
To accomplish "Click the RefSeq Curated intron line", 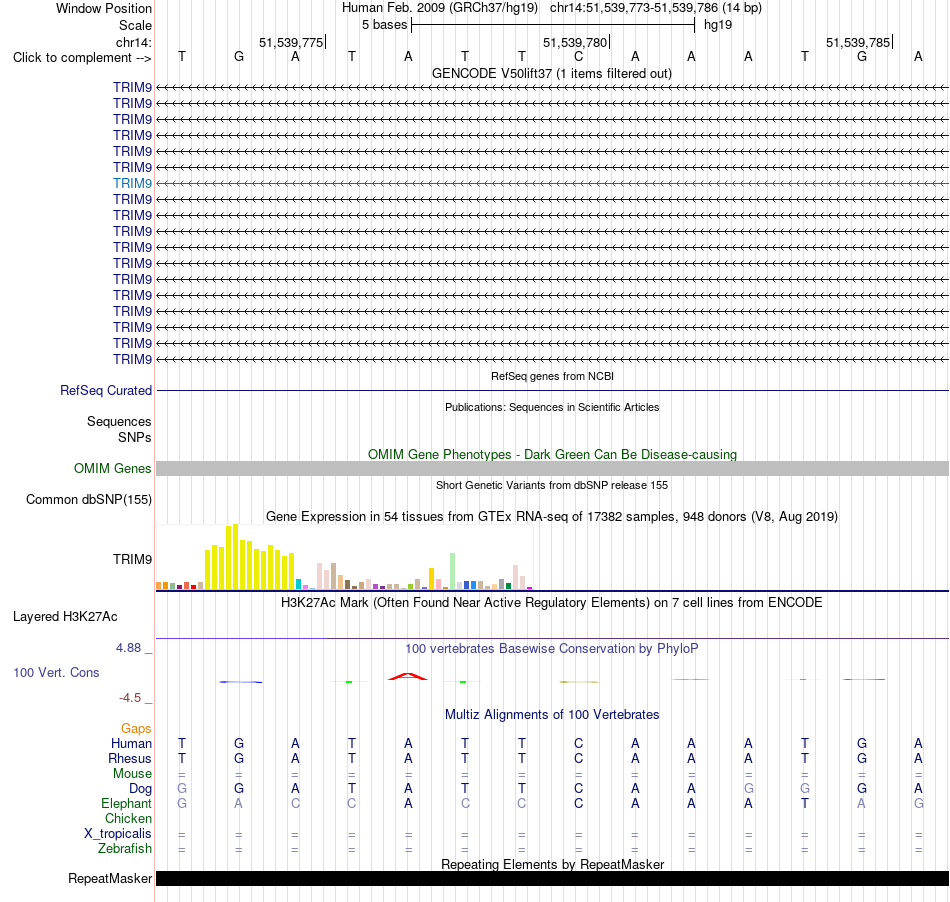I will coord(553,391).
